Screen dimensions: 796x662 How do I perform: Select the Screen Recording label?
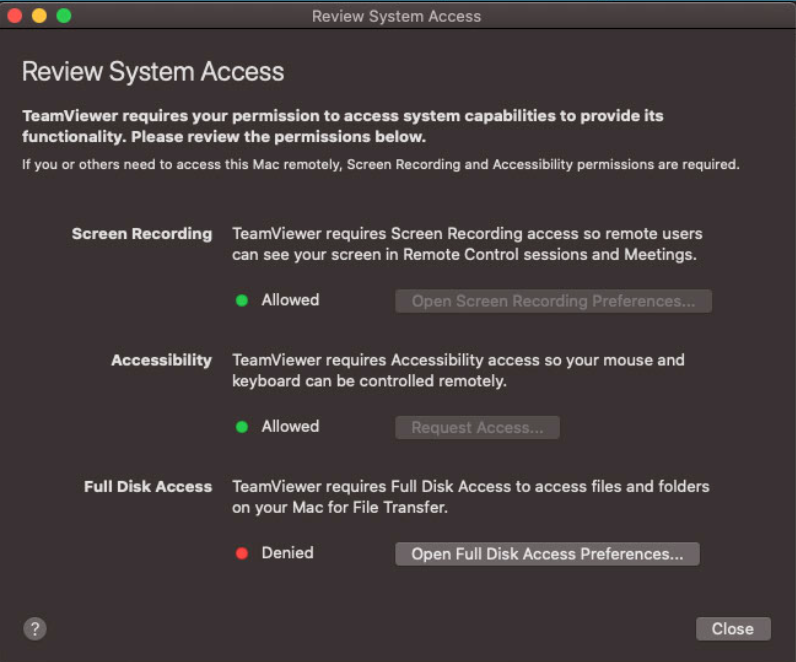(x=142, y=234)
